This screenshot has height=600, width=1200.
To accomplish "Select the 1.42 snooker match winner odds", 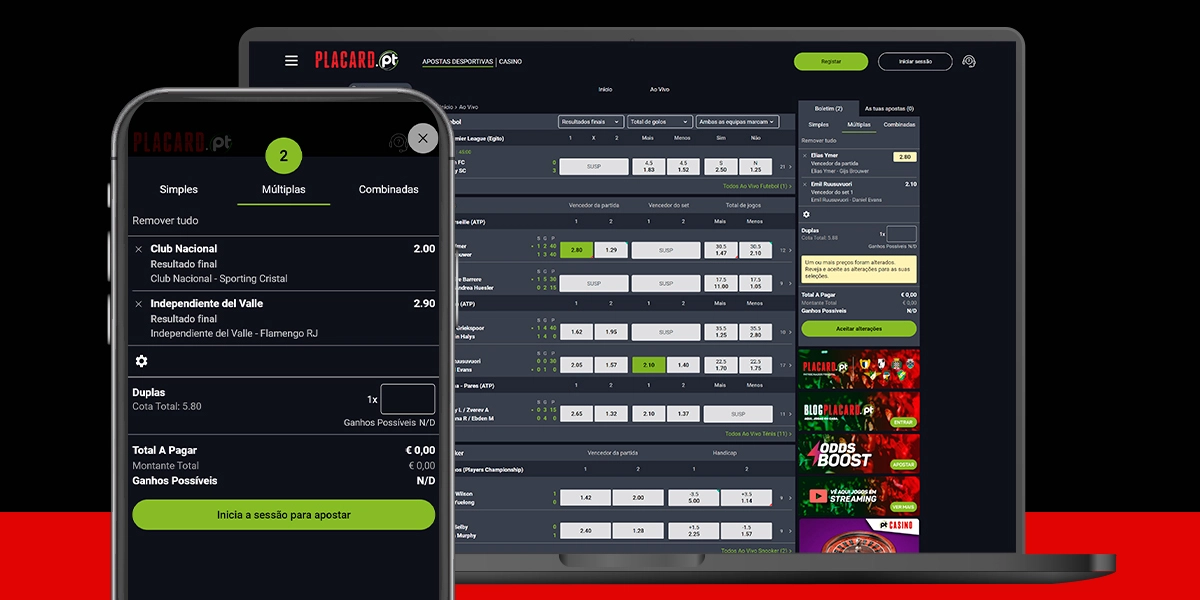I will [586, 497].
